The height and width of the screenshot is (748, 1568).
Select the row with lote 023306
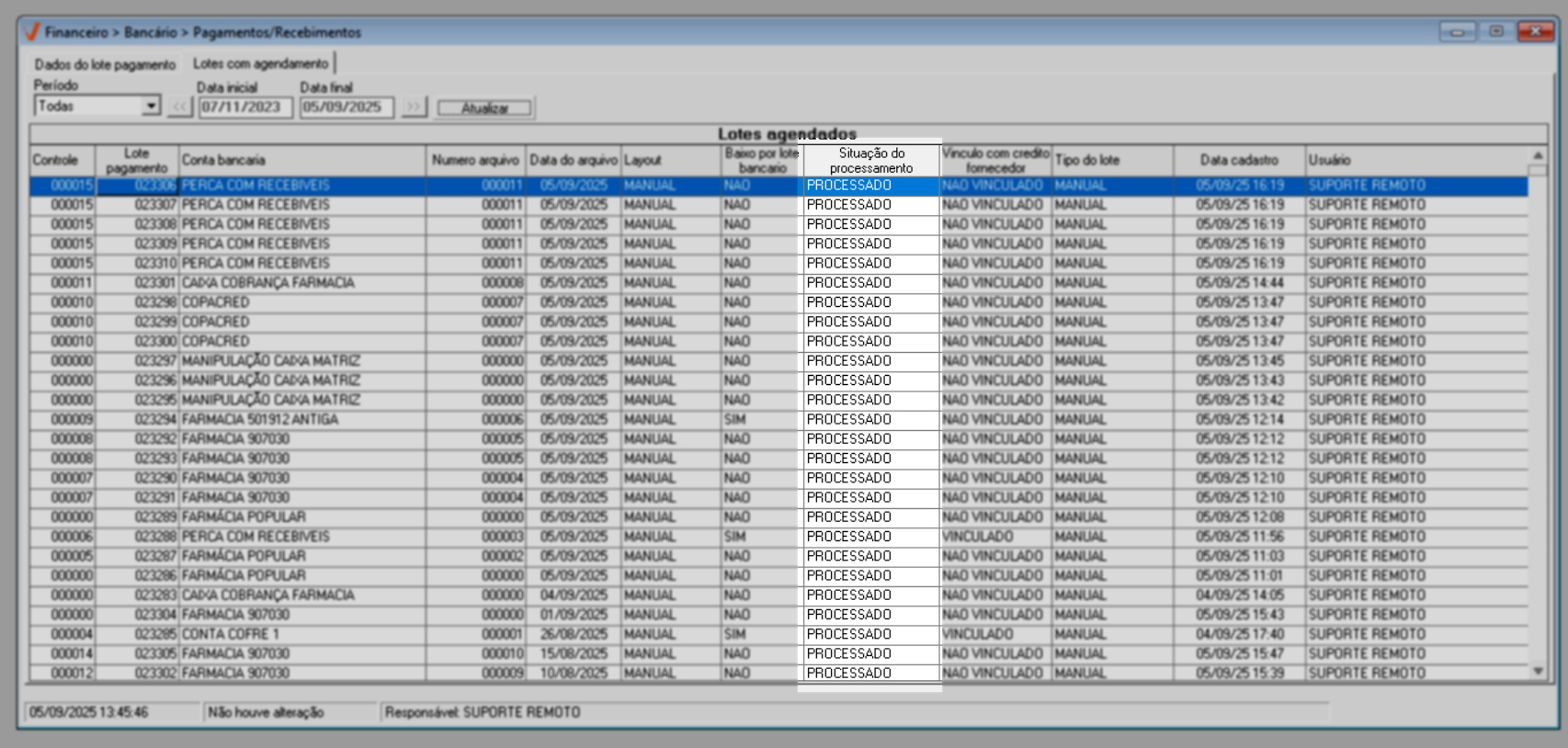(778, 186)
